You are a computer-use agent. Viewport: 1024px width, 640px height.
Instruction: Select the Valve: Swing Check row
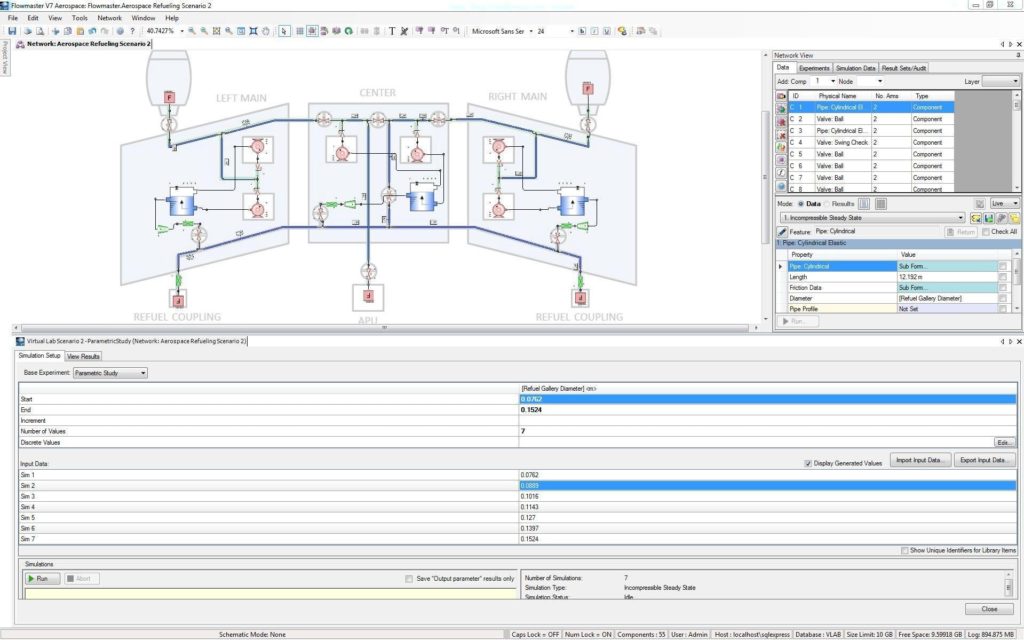pyautogui.click(x=871, y=142)
